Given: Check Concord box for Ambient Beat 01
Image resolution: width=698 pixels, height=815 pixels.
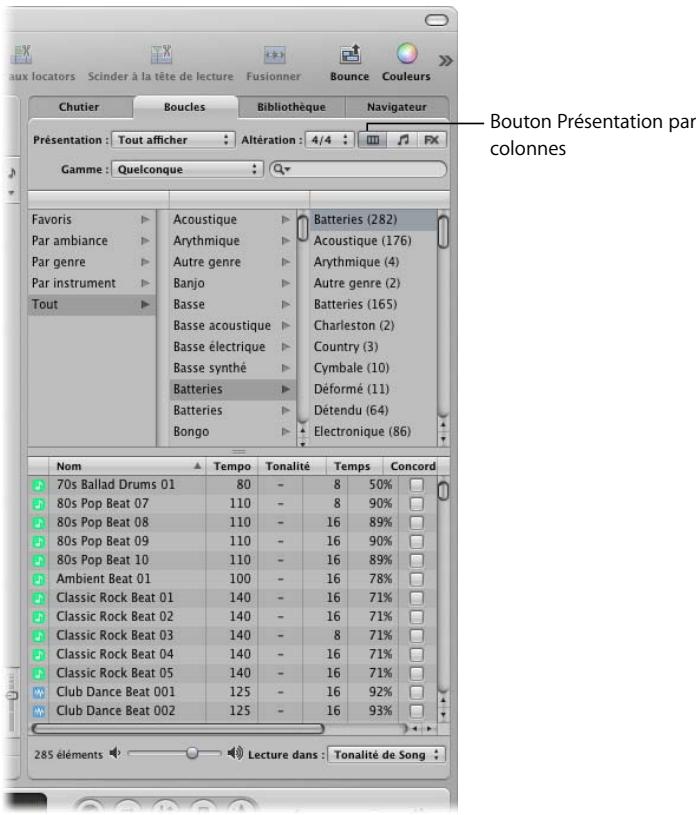Looking at the screenshot, I should (x=416, y=579).
